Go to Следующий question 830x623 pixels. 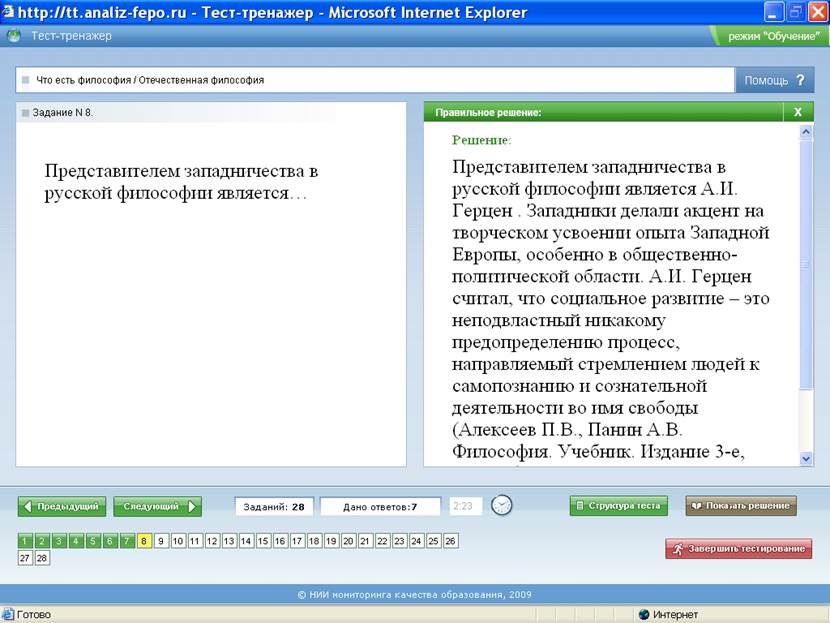click(157, 506)
